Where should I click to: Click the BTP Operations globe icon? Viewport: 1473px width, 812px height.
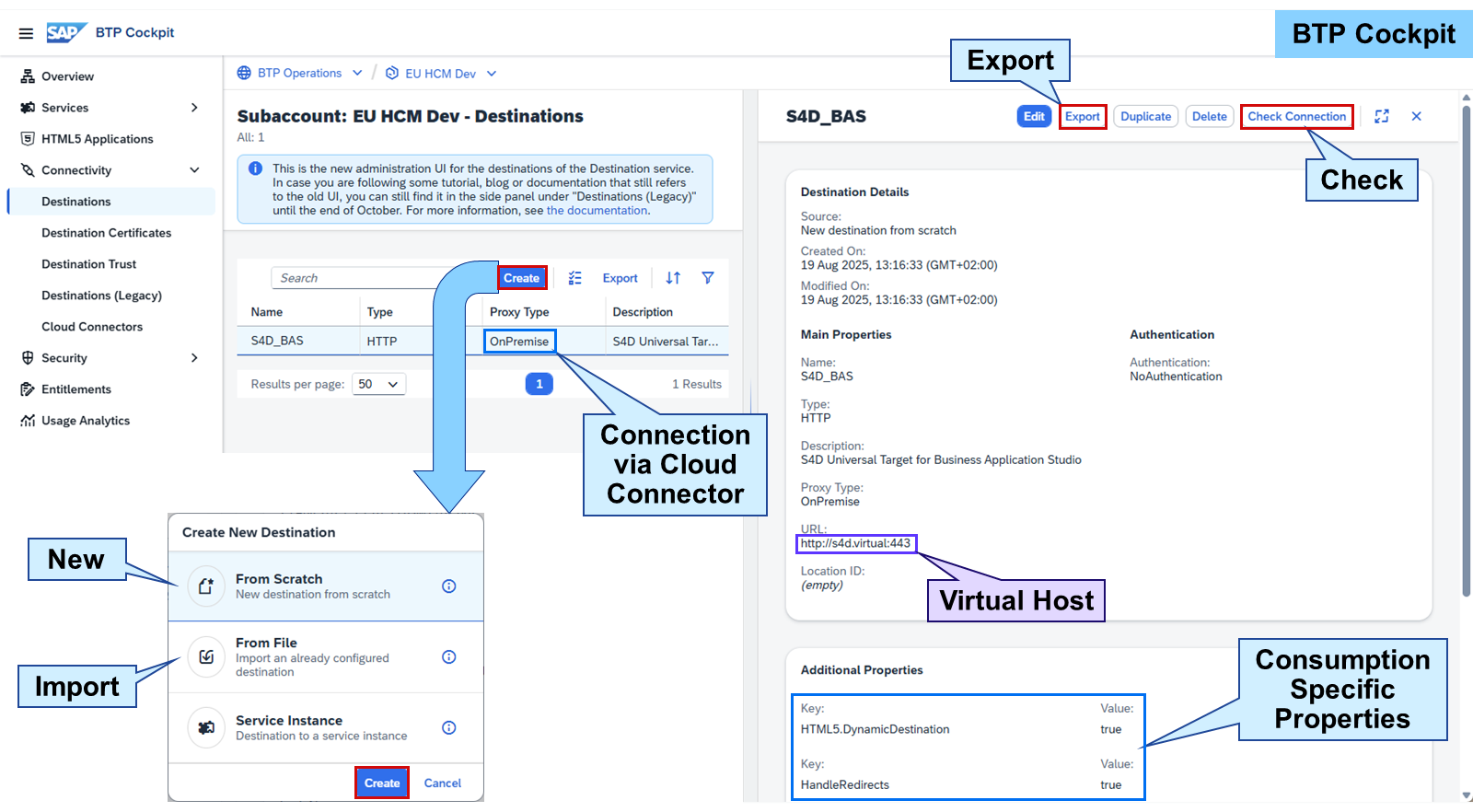tap(244, 73)
